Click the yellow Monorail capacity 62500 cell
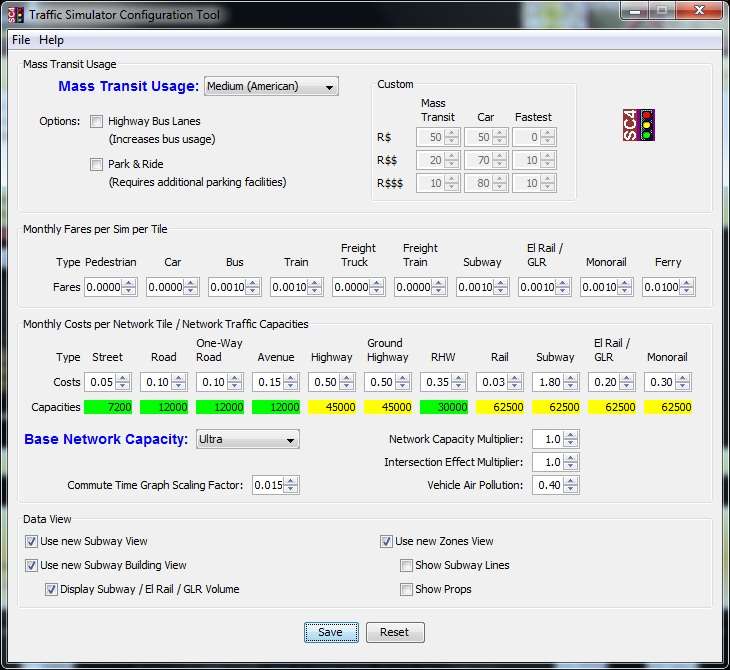730x670 pixels. click(x=668, y=407)
